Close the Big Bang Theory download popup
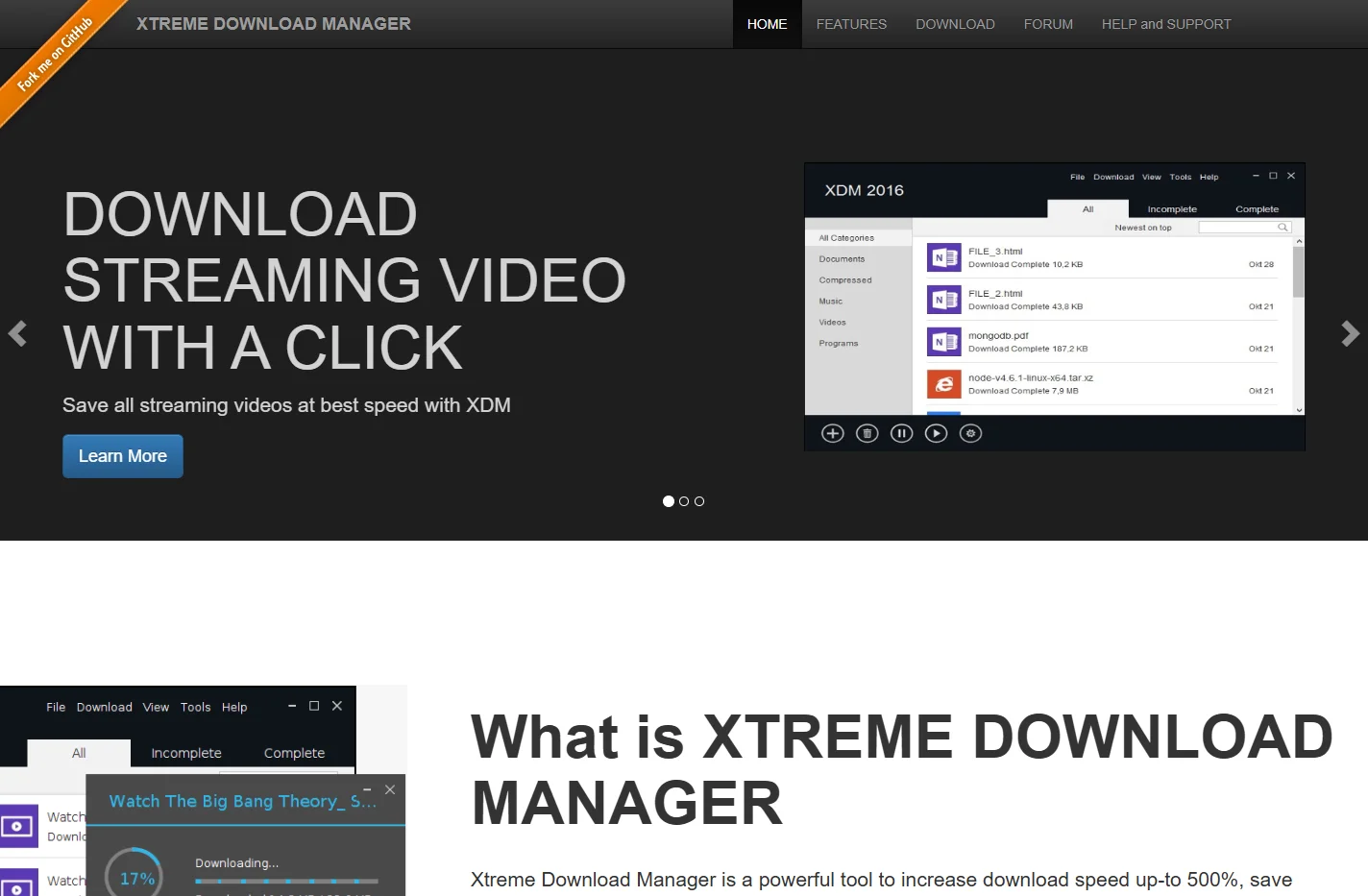 [x=390, y=789]
